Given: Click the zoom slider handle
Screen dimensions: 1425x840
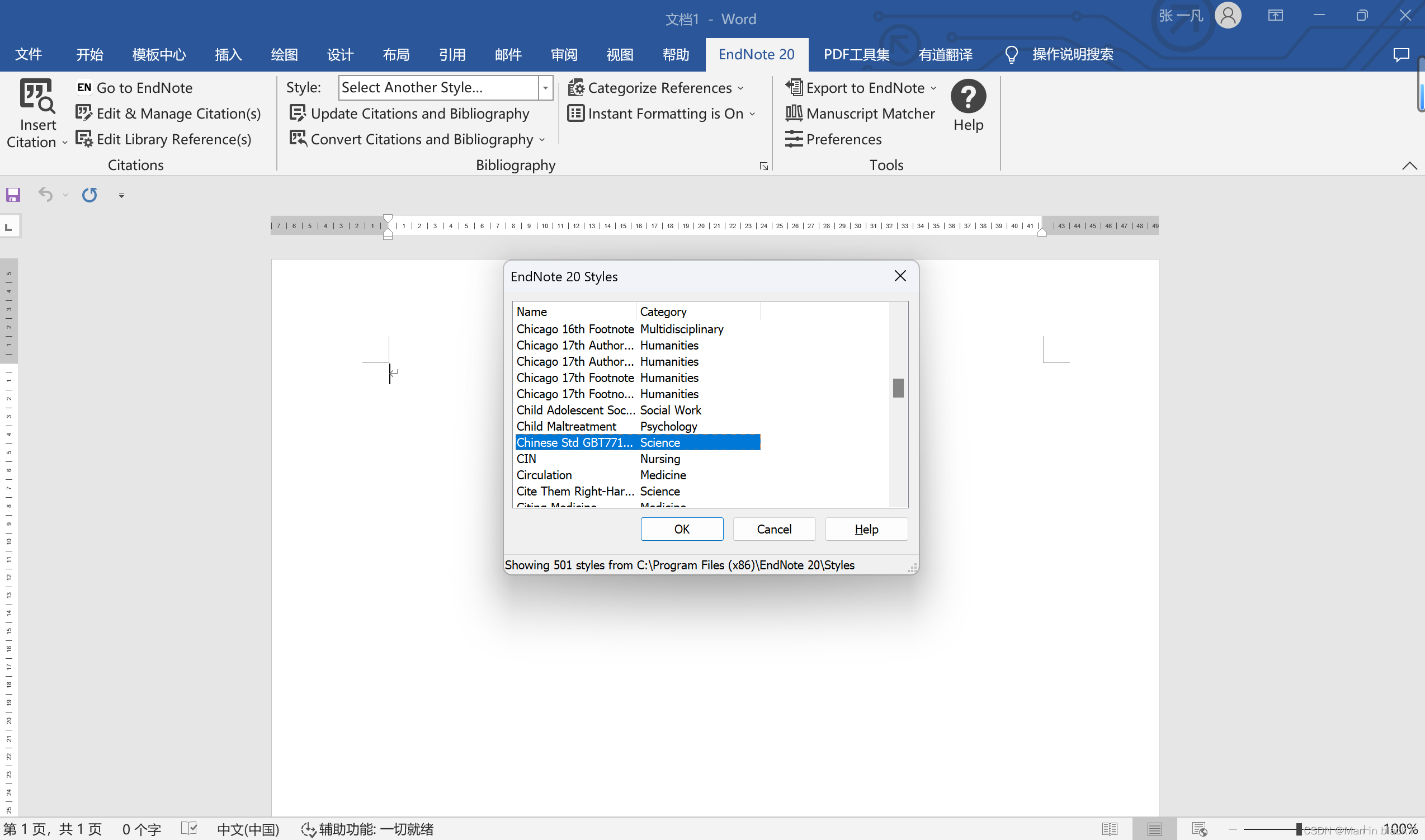Looking at the screenshot, I should (x=1299, y=829).
